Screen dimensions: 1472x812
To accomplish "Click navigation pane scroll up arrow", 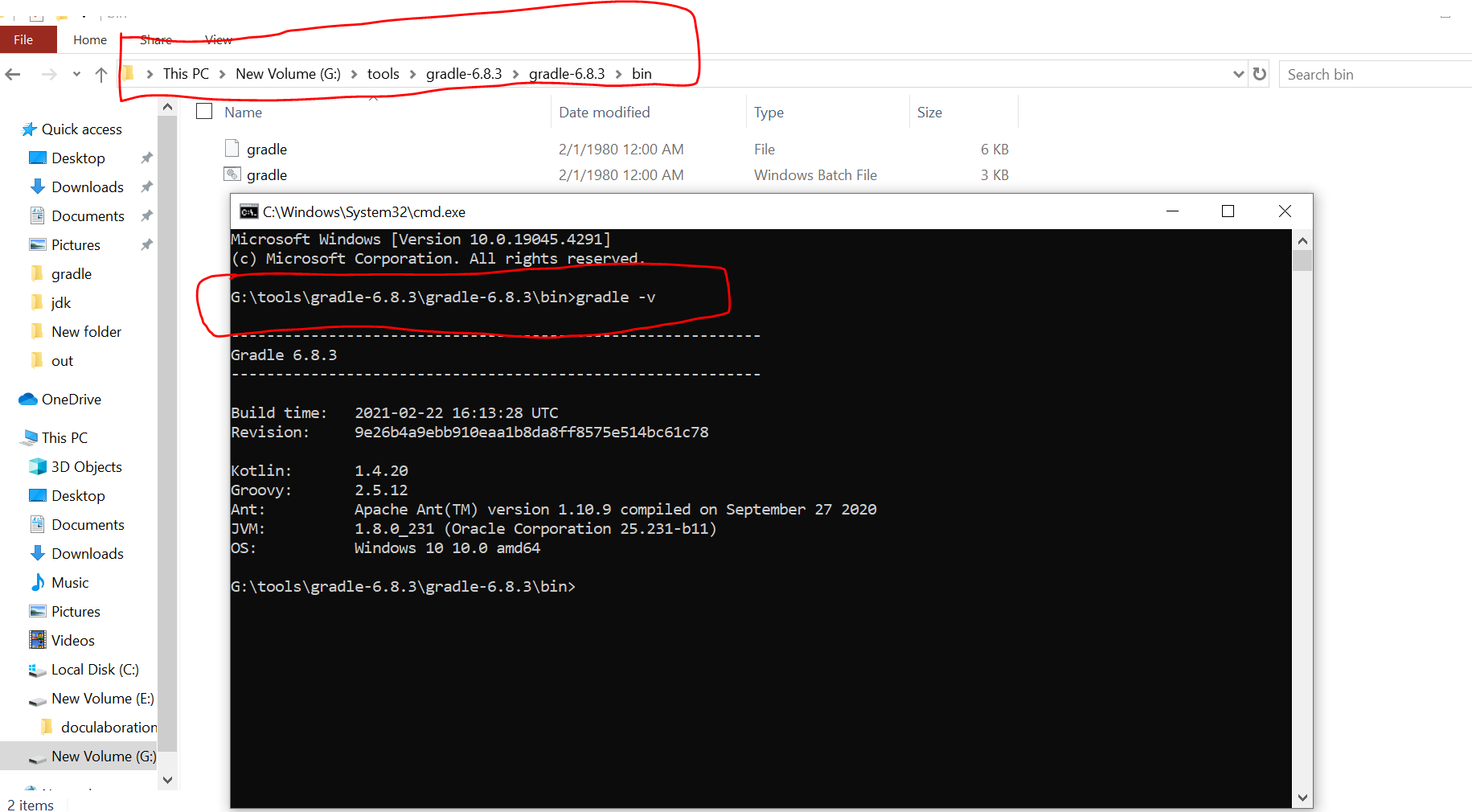I will coord(167,106).
